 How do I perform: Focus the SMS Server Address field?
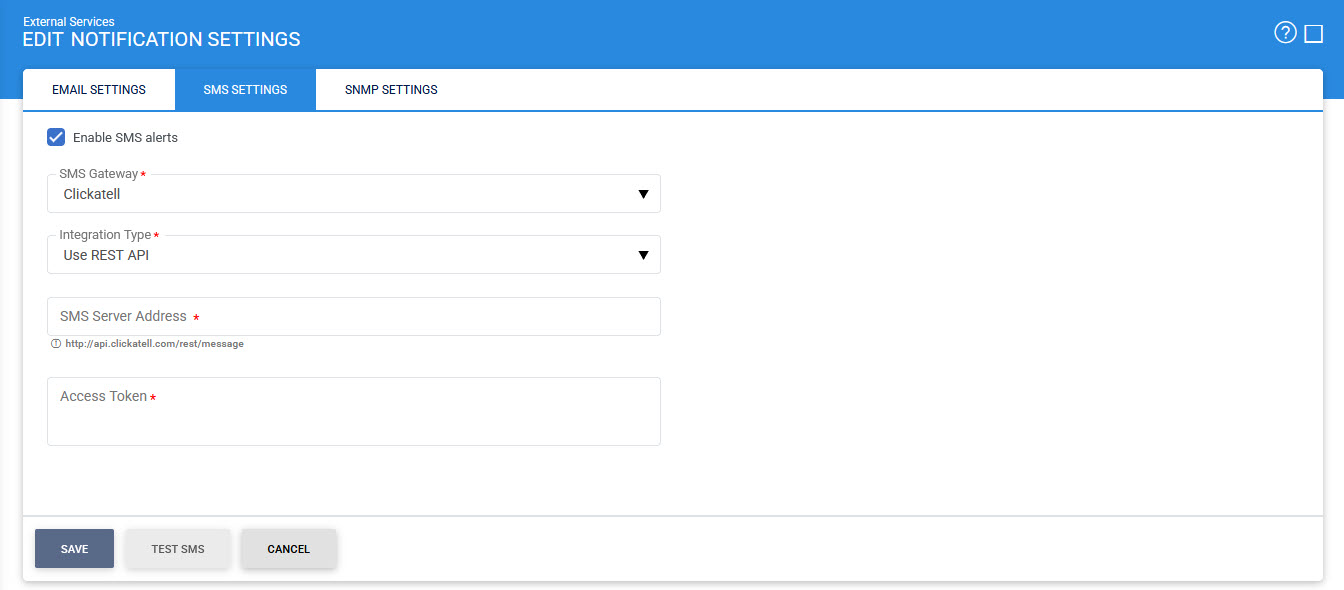353,317
